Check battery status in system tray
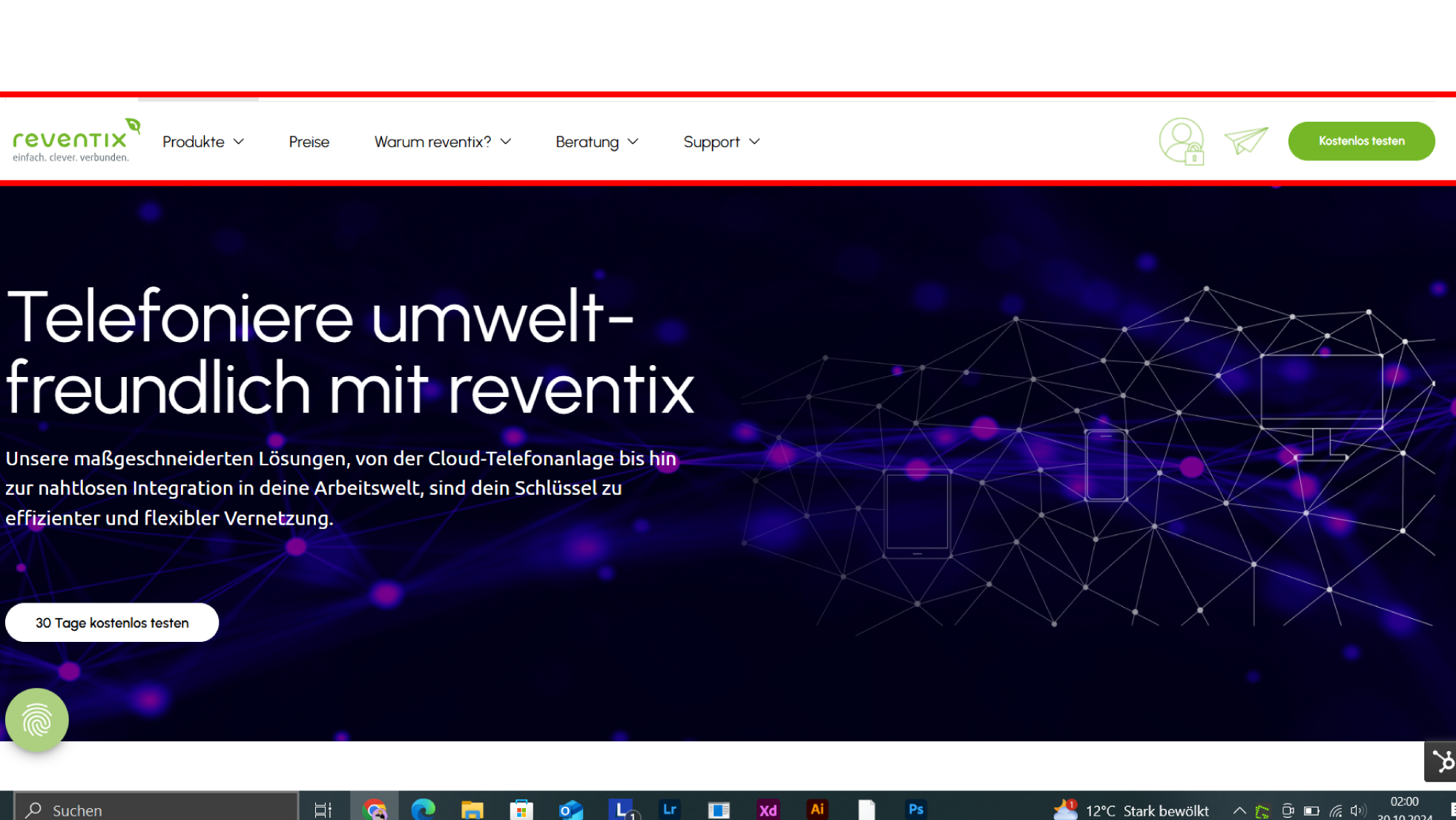Image resolution: width=1456 pixels, height=820 pixels. click(1311, 810)
